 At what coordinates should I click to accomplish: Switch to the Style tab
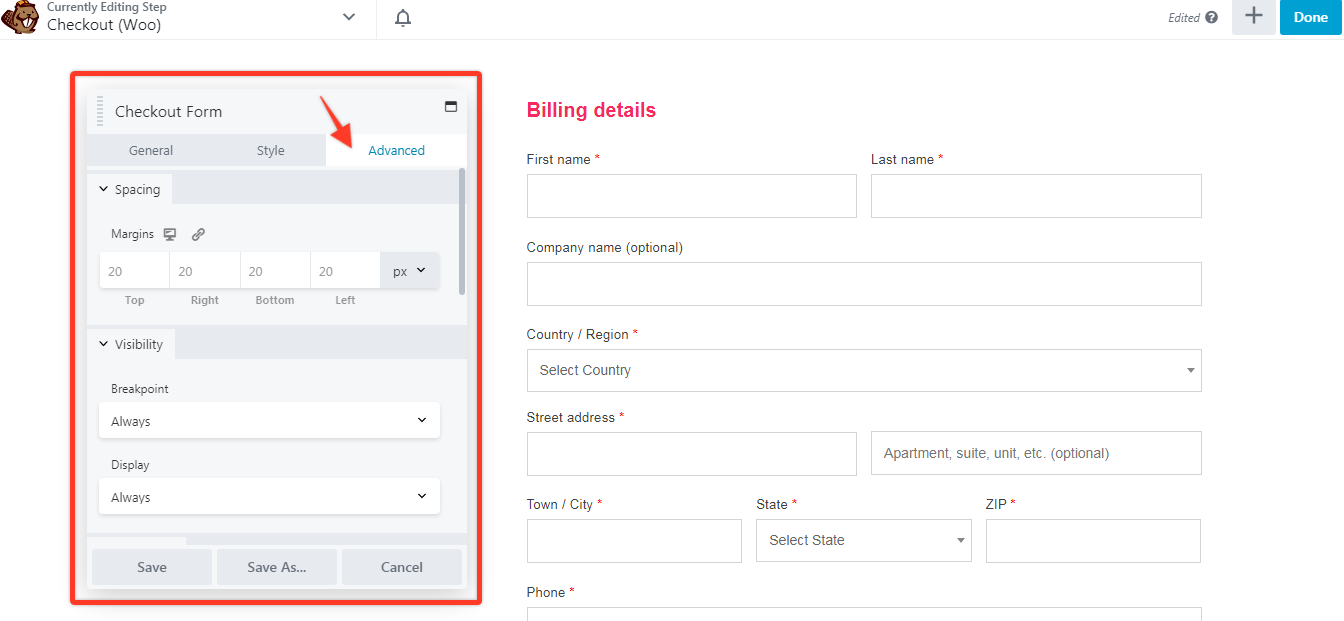coord(270,151)
